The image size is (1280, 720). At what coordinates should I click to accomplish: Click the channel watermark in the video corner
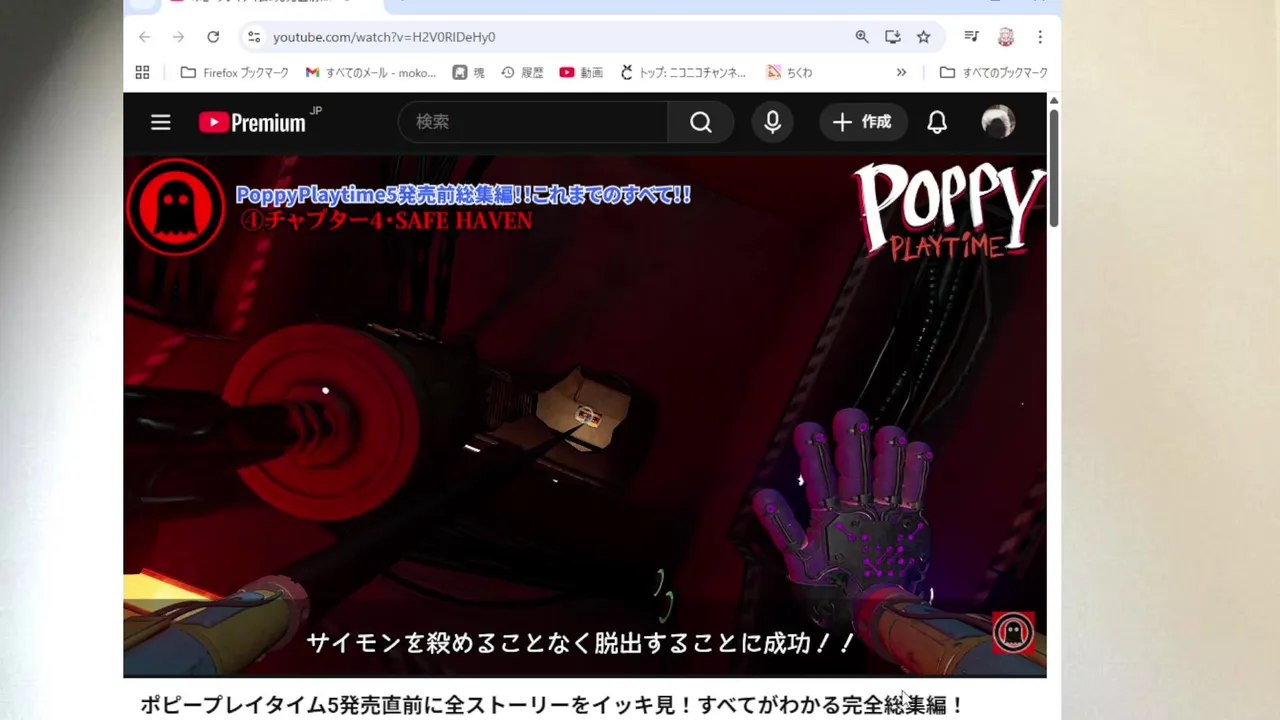[x=1013, y=632]
